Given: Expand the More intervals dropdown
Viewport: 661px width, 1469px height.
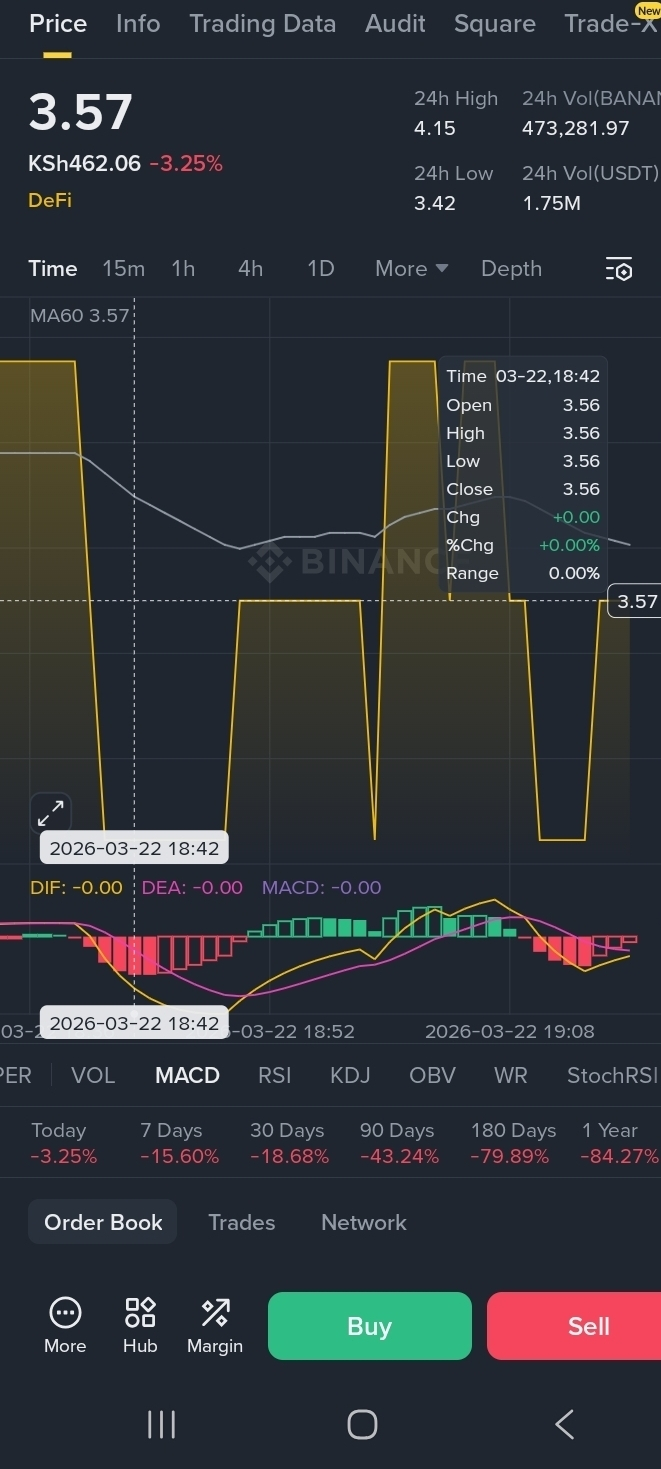Looking at the screenshot, I should coord(411,269).
